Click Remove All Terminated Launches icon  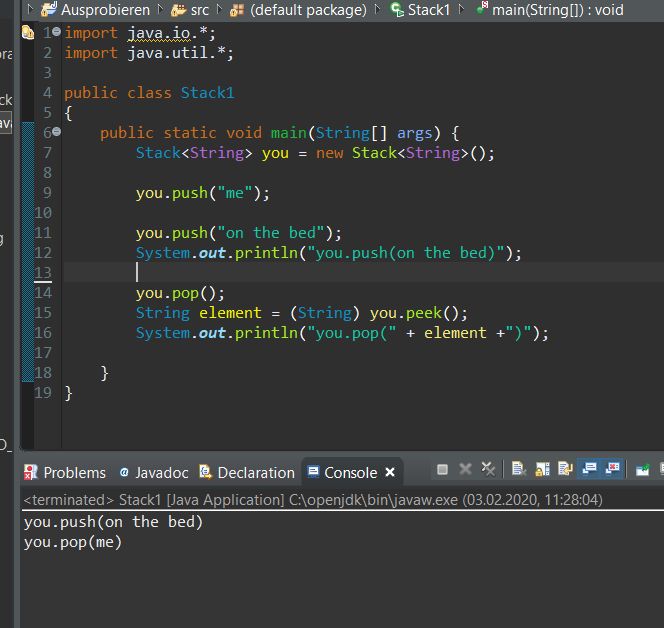click(487, 469)
